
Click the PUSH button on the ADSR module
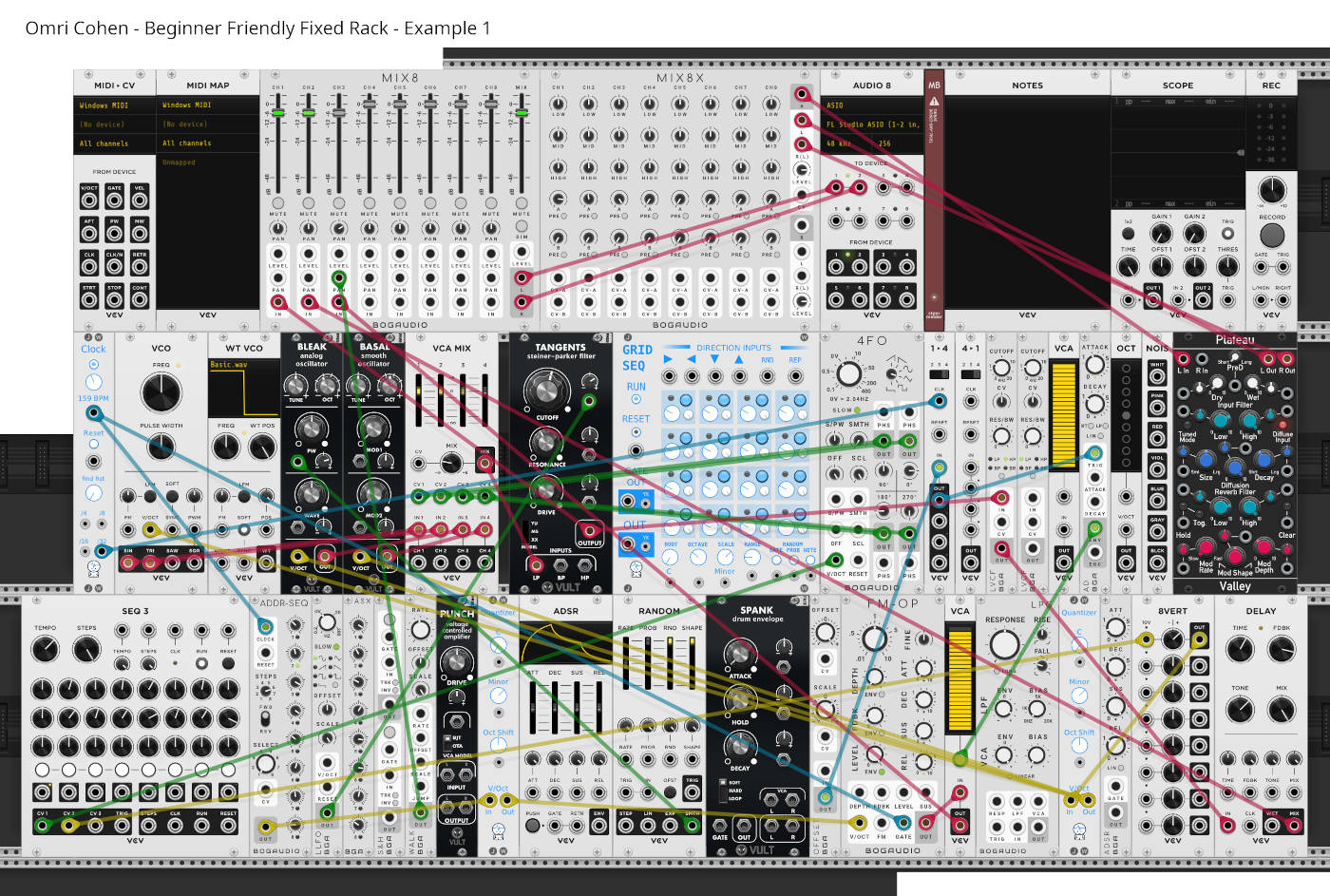tap(533, 825)
